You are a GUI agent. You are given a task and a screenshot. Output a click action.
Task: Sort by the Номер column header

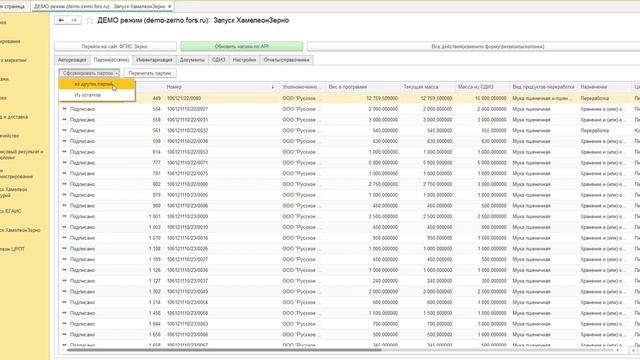[220, 87]
